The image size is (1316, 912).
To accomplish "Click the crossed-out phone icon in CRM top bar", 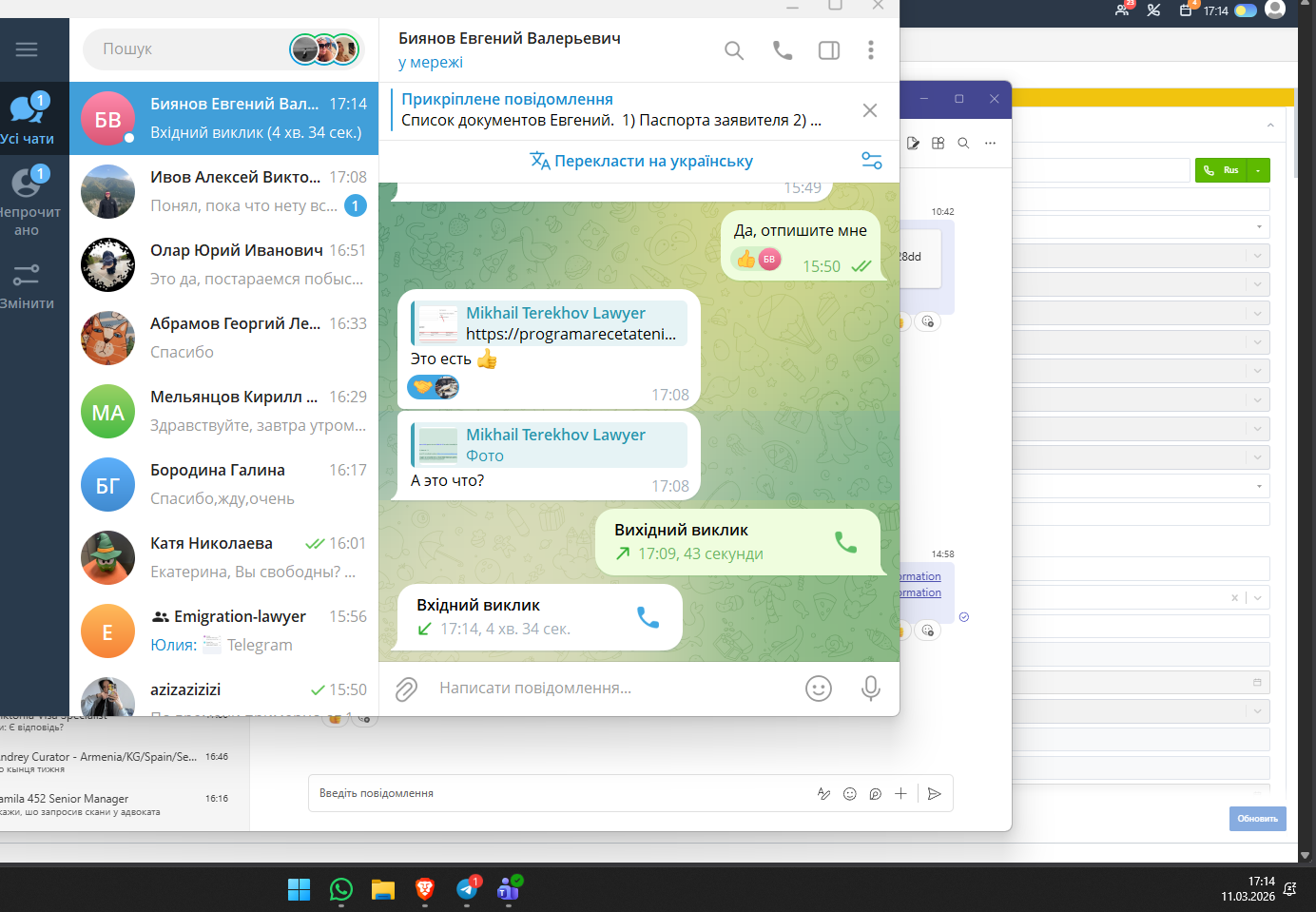I will pos(1153,10).
